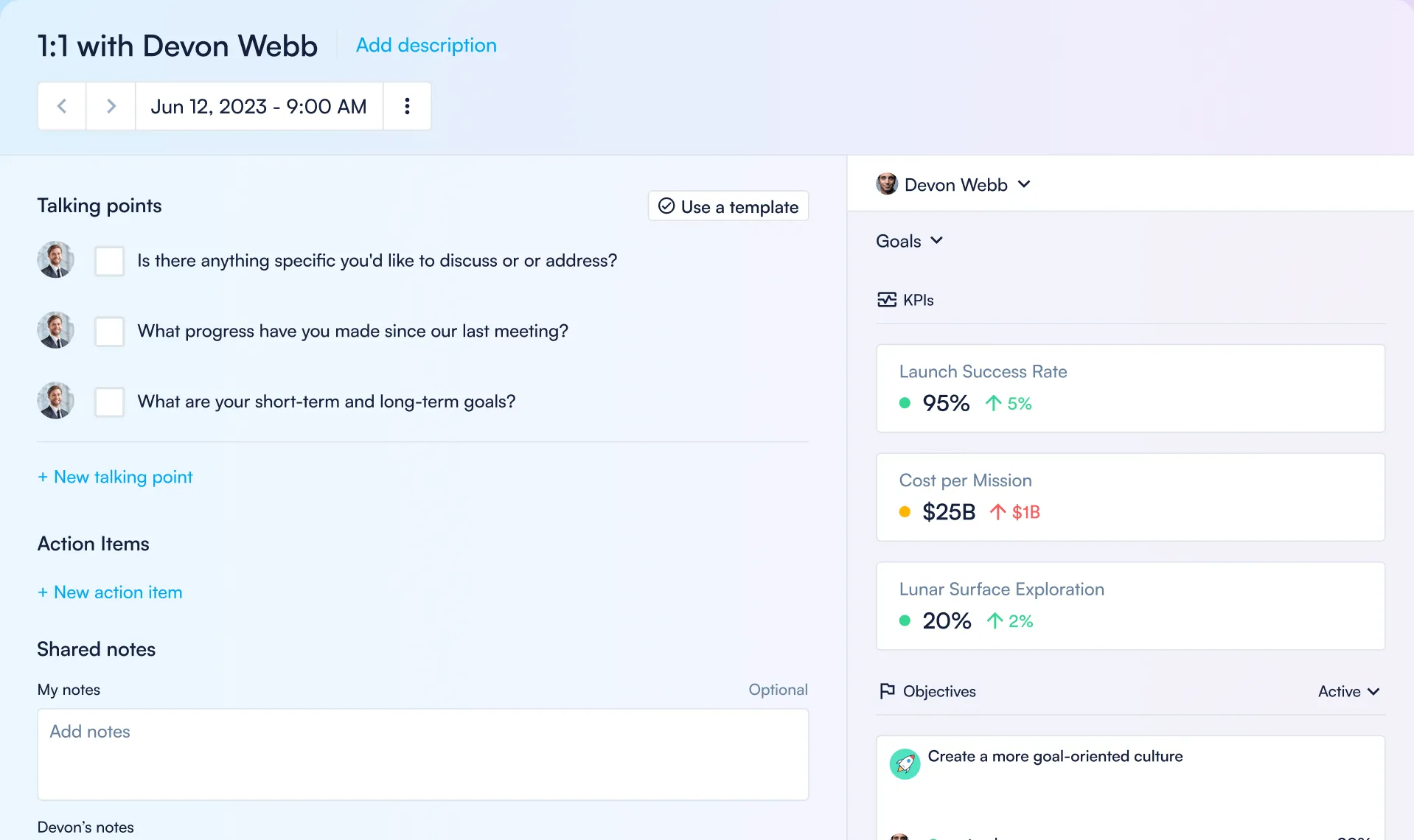Collapse the Goals section
The width and height of the screenshot is (1414, 840).
pyautogui.click(x=937, y=240)
